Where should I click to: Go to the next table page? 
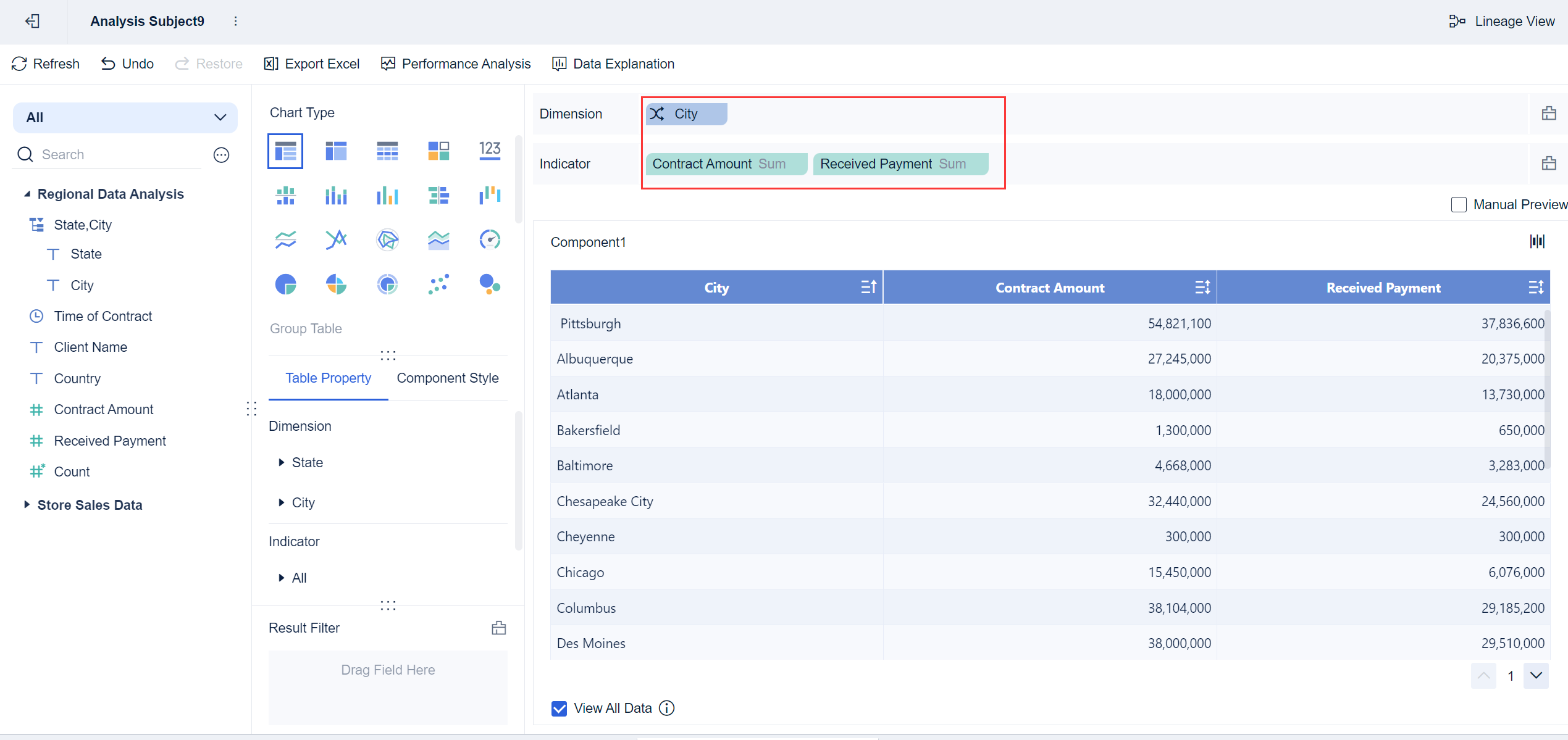point(1536,676)
